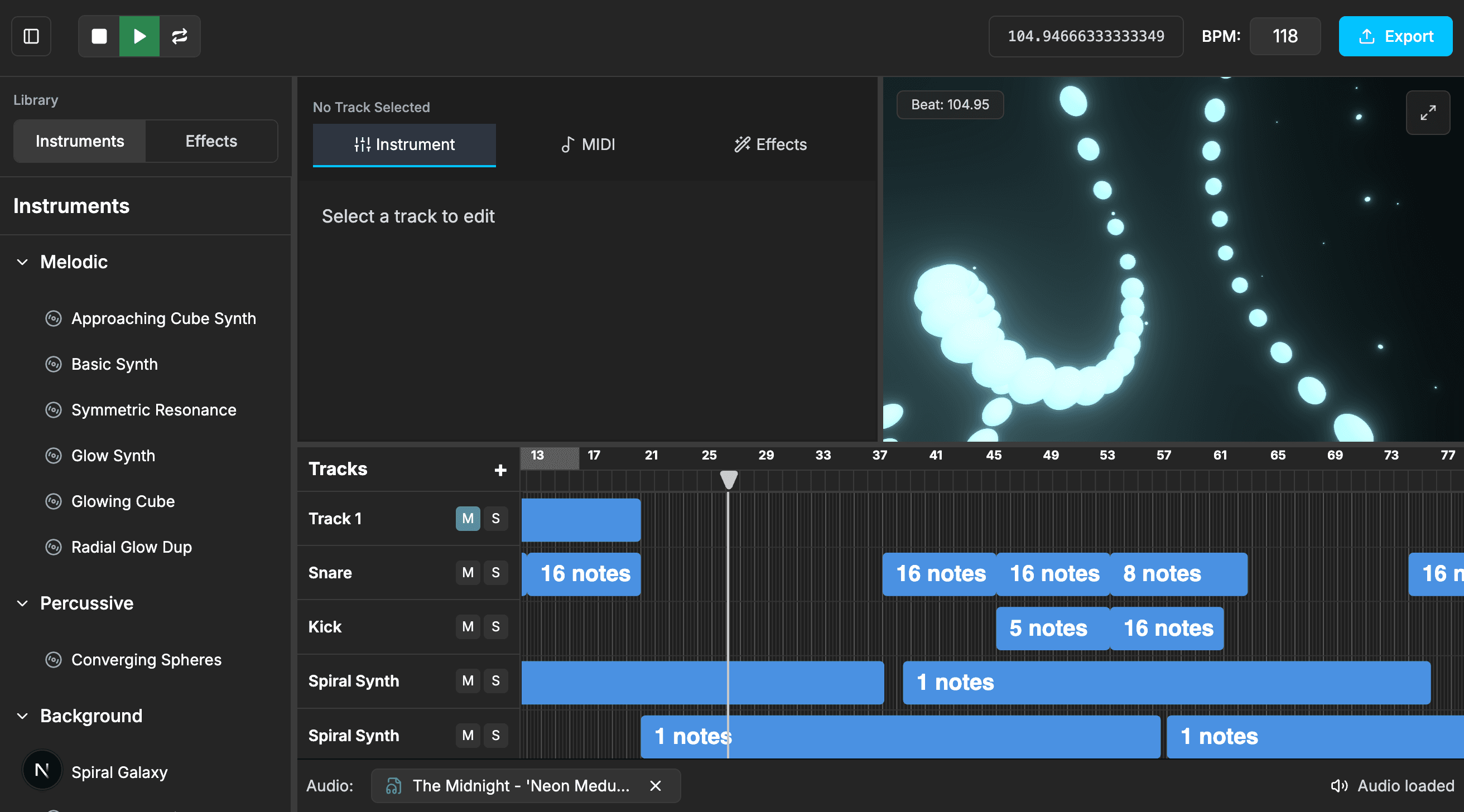Select the Kick track name

point(325,627)
